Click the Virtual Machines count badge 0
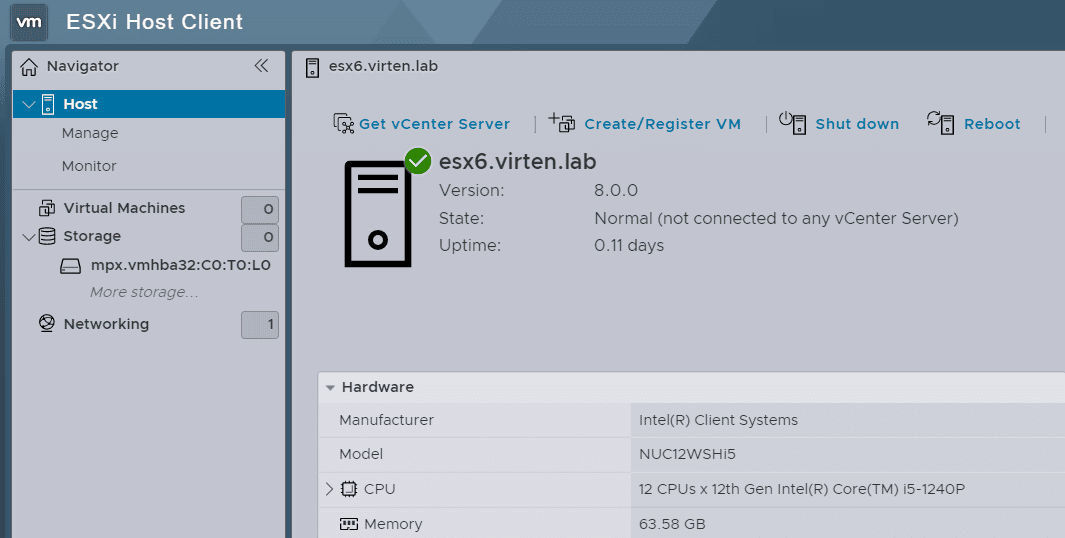1065x538 pixels. pos(260,209)
